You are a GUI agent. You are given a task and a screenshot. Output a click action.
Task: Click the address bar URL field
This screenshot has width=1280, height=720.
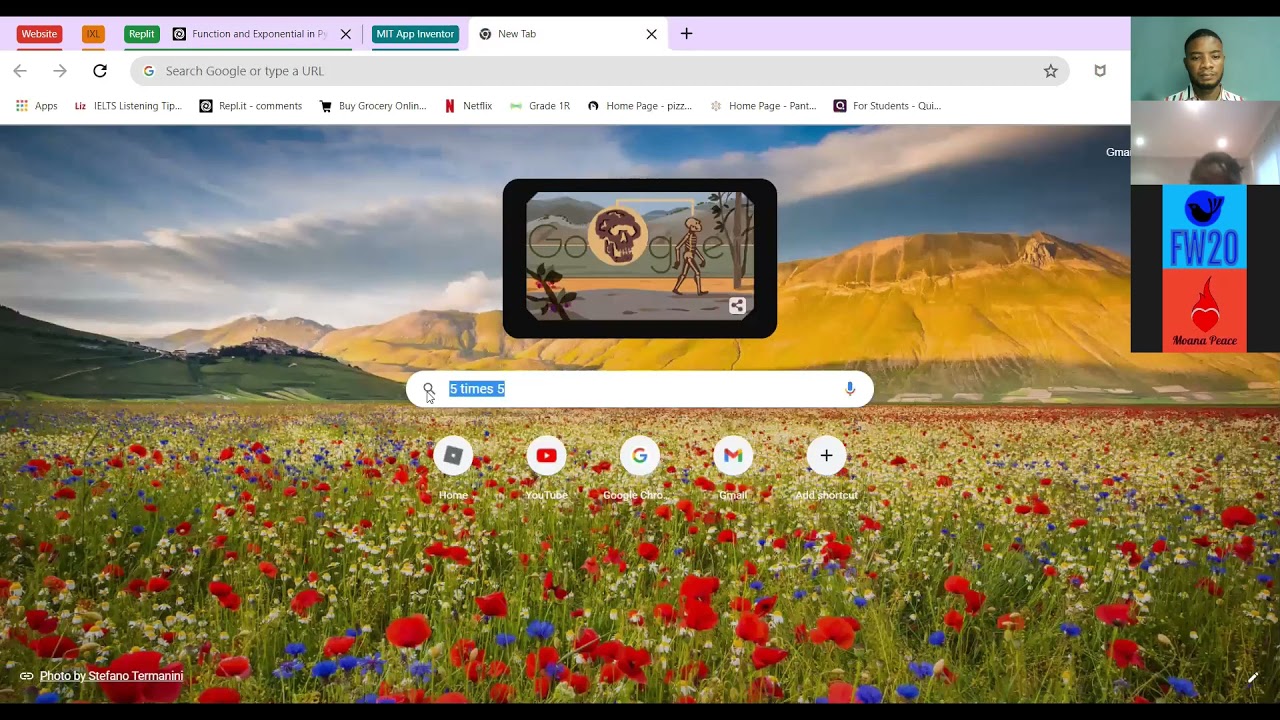600,71
